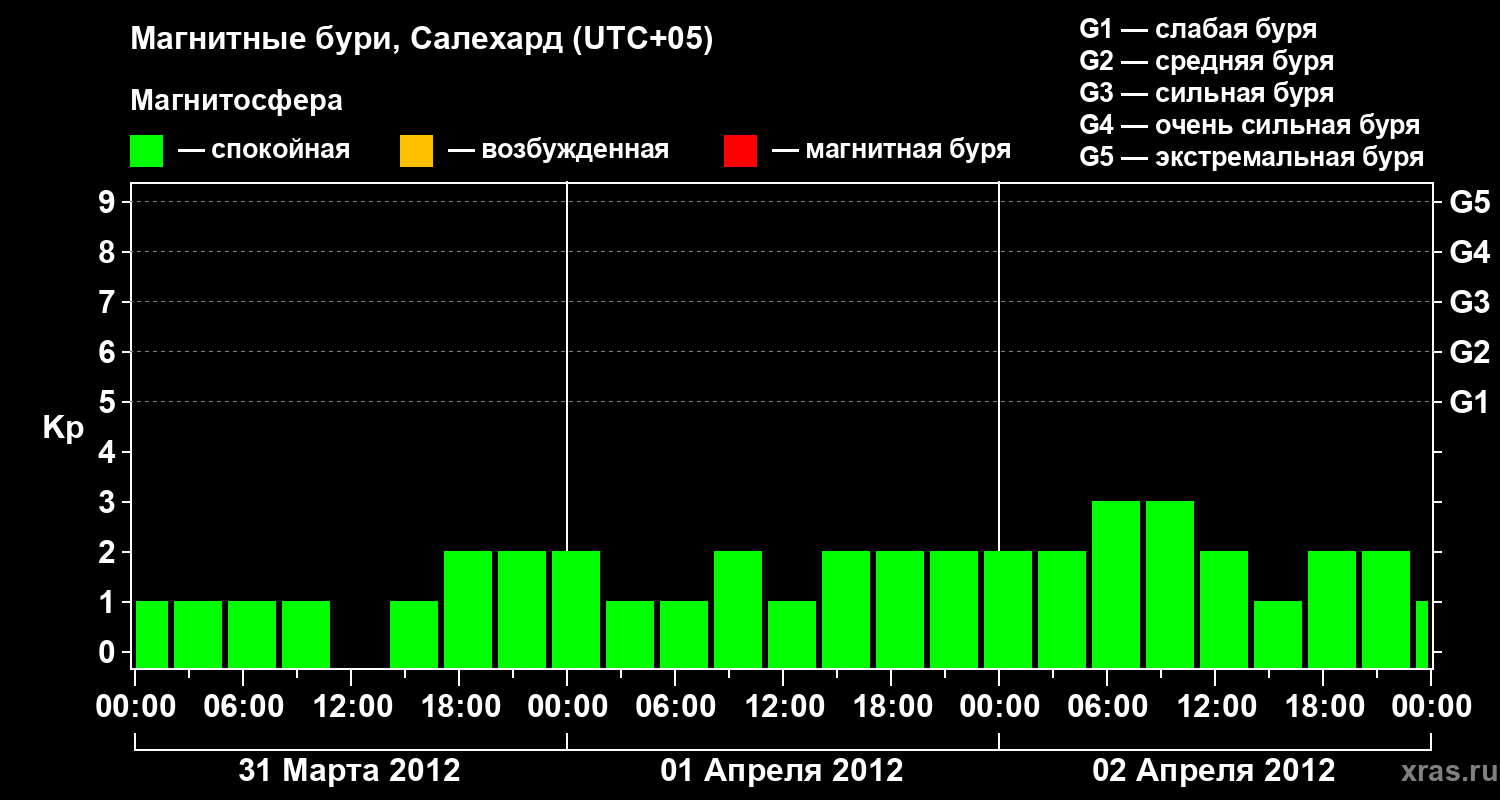1500x800 pixels.
Task: Click the '31 Марта 2012' date label
Action: (350, 771)
